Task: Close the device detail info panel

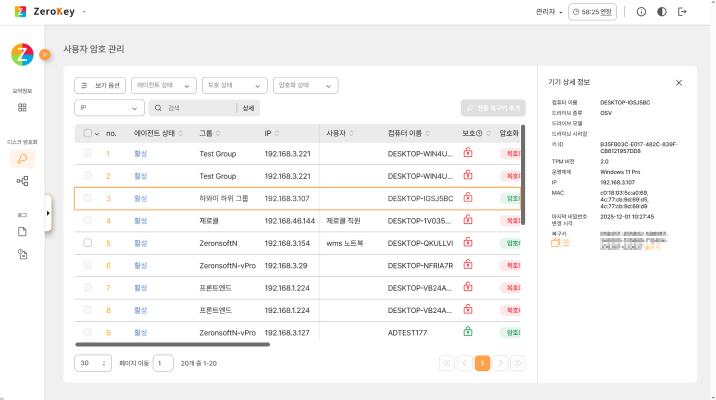Action: tap(679, 82)
